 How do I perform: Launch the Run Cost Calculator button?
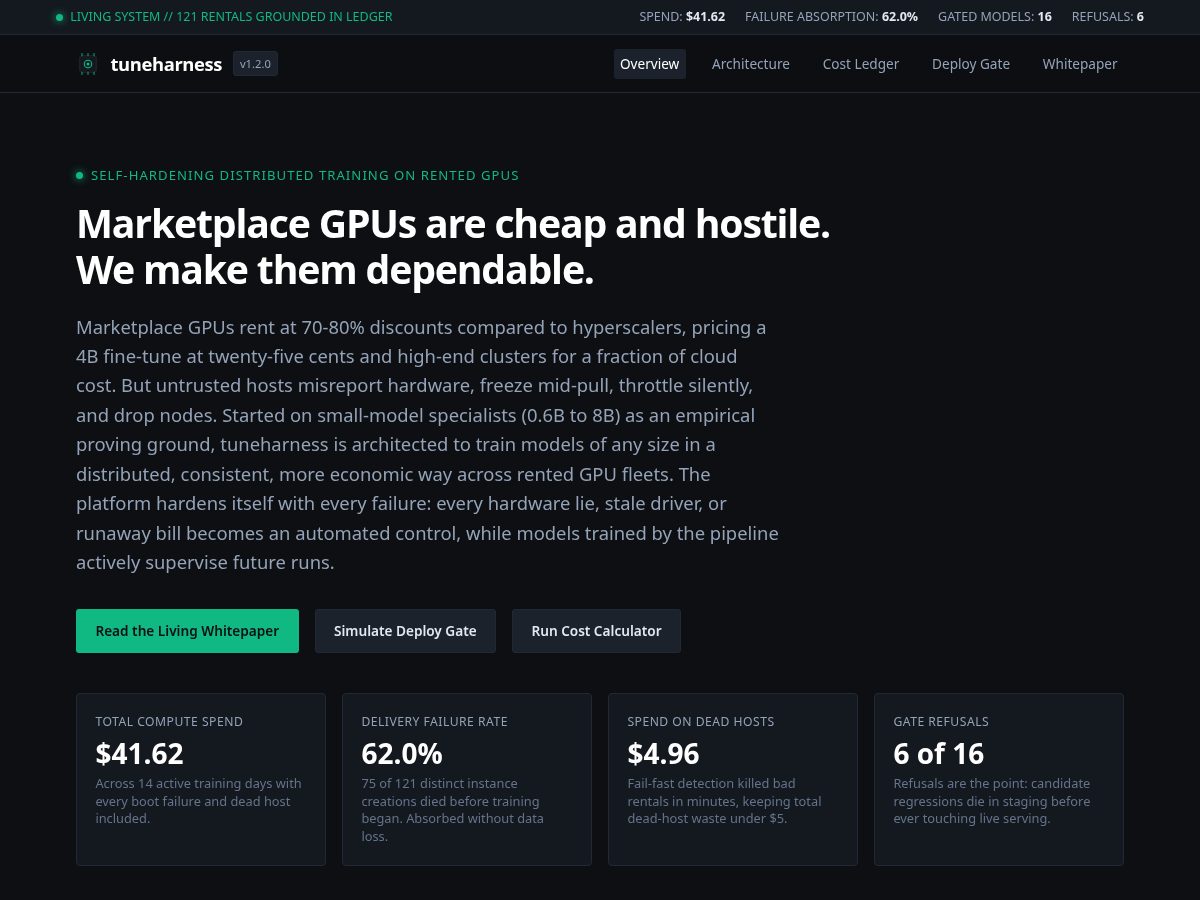[x=596, y=631]
